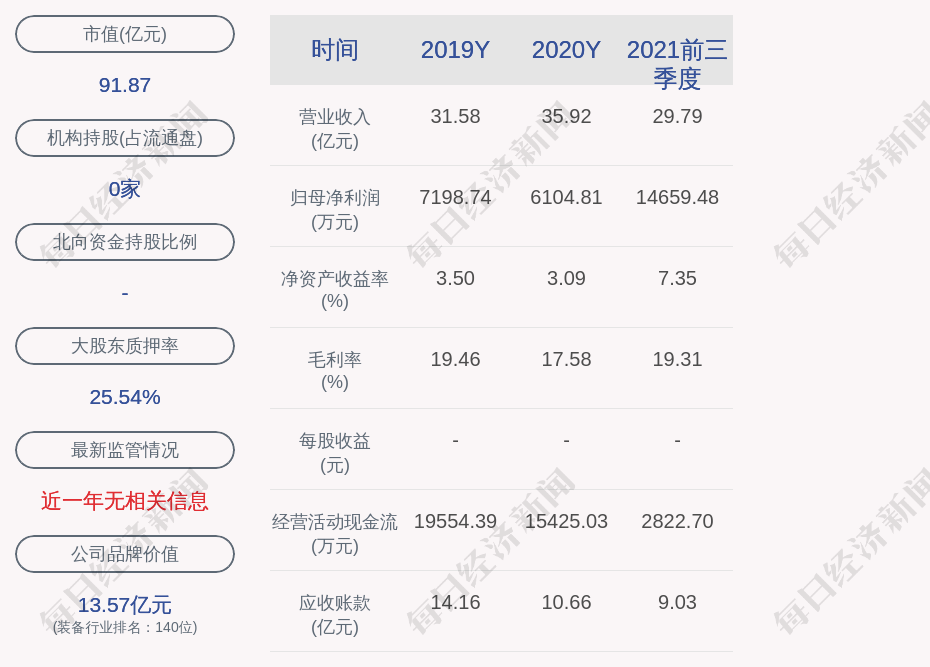Viewport: 930px width, 667px height.
Task: Click the 时间 header cell
Action: tap(335, 50)
